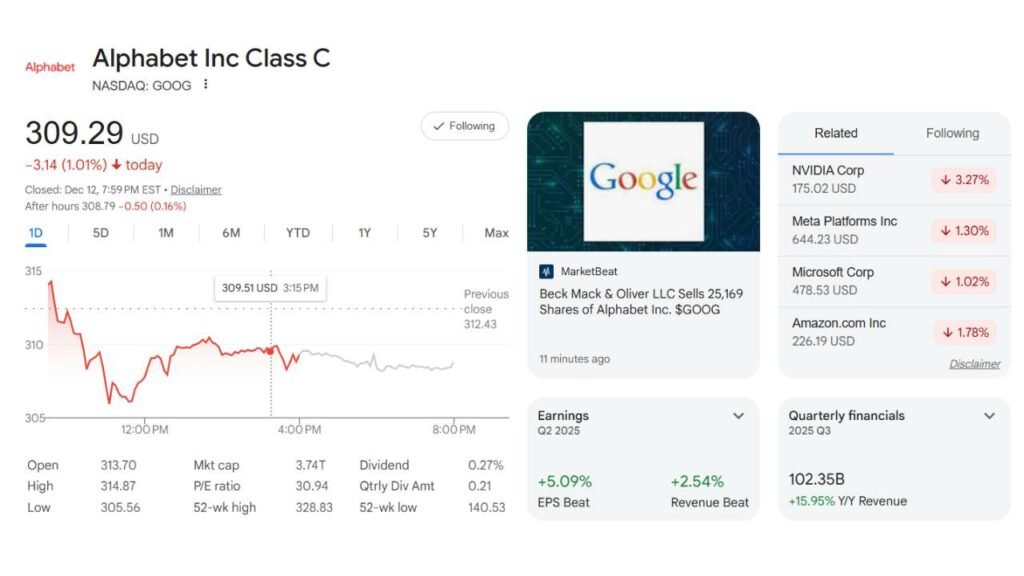The height and width of the screenshot is (576, 1024).
Task: Select the YTD chart range
Action: coord(298,233)
